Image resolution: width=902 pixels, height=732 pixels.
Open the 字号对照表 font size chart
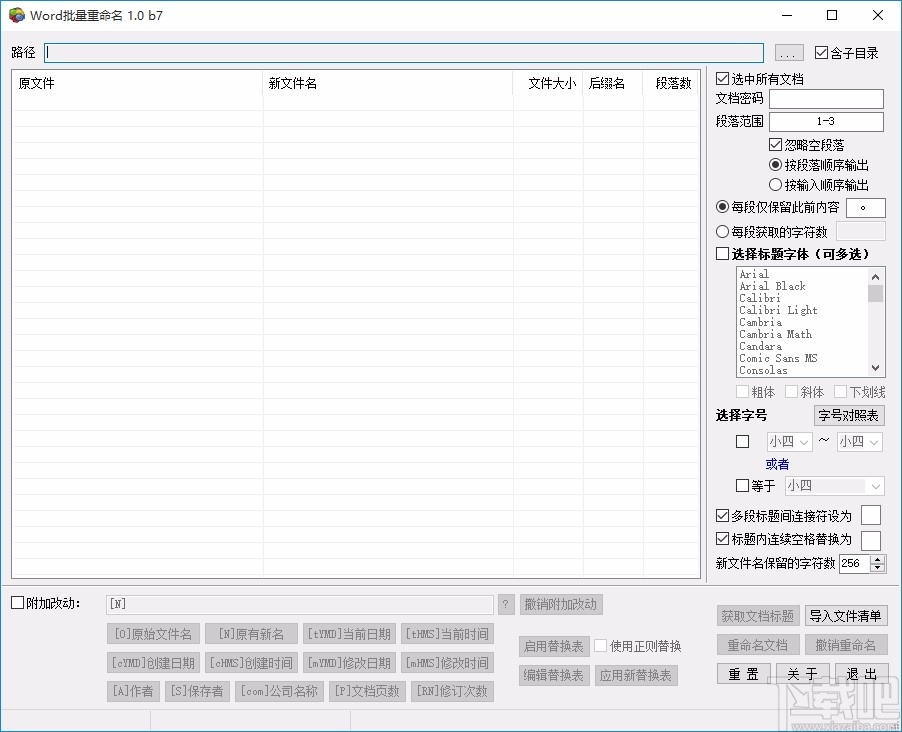(x=848, y=416)
